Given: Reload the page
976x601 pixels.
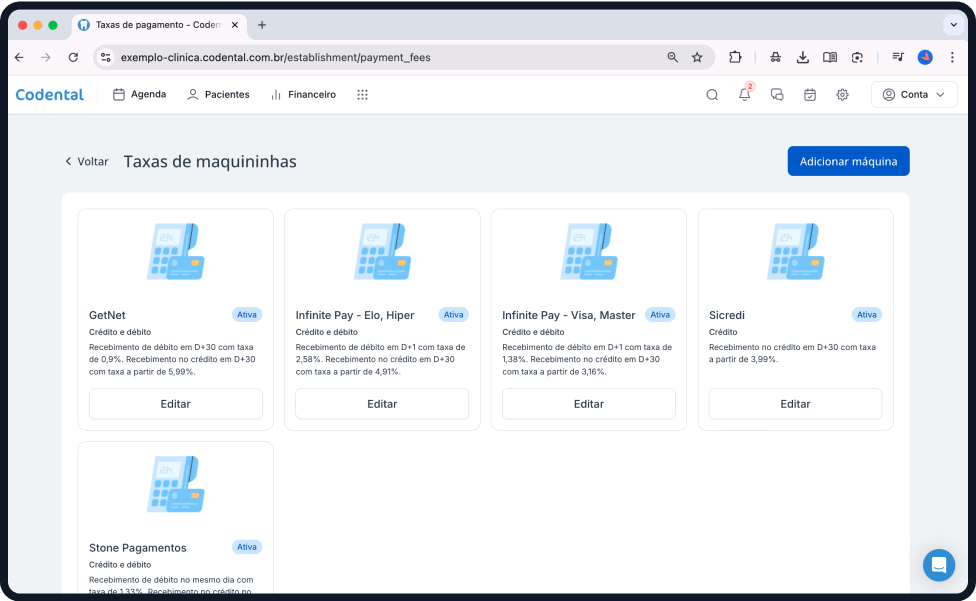Looking at the screenshot, I should pyautogui.click(x=73, y=57).
